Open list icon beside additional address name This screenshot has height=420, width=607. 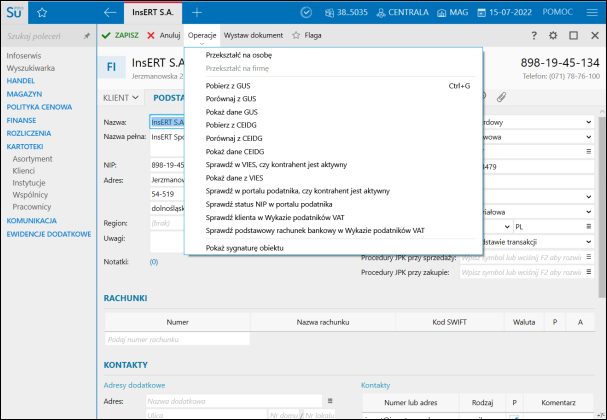(330, 401)
